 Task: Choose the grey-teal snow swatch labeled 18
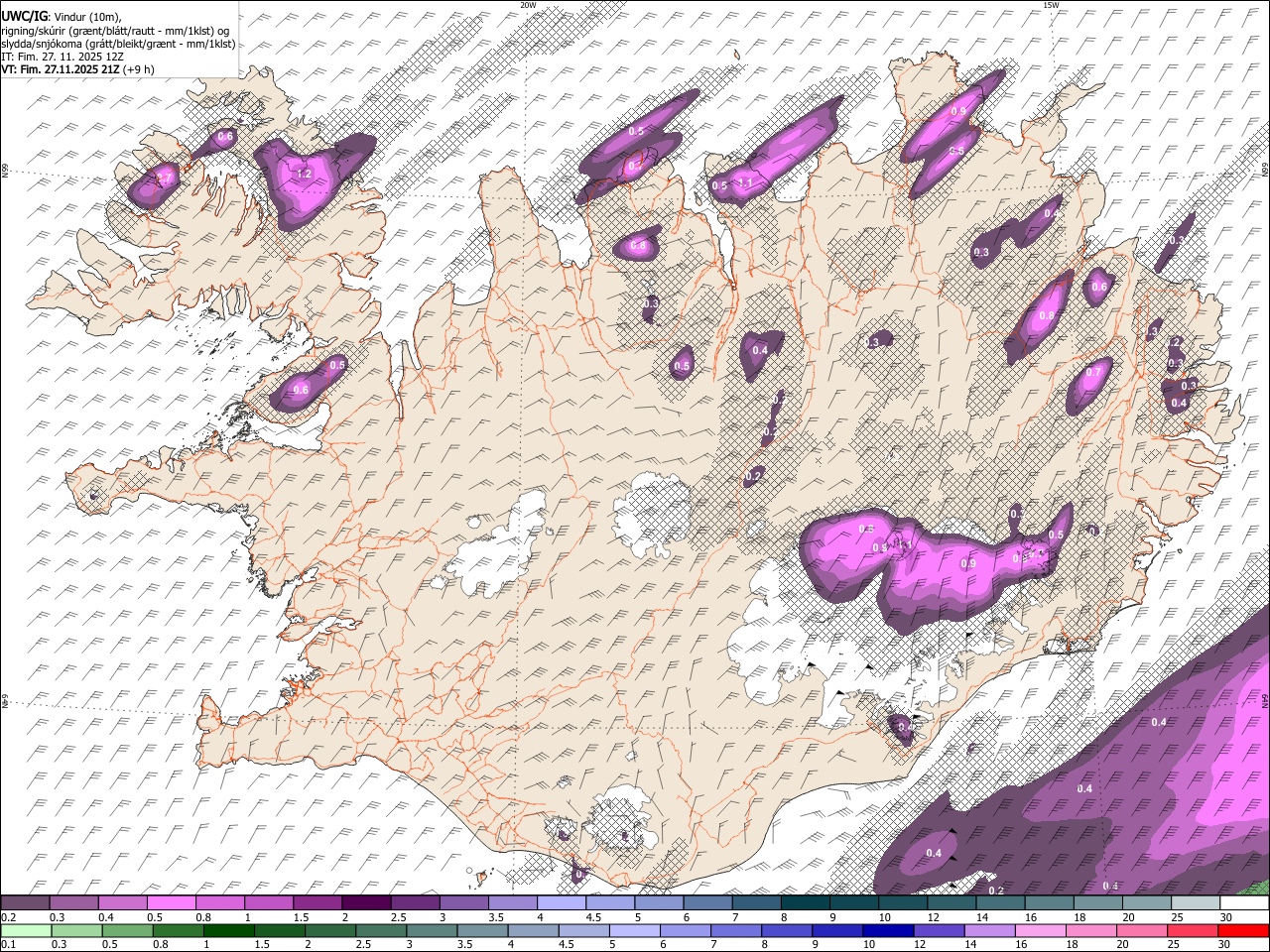click(x=1097, y=903)
